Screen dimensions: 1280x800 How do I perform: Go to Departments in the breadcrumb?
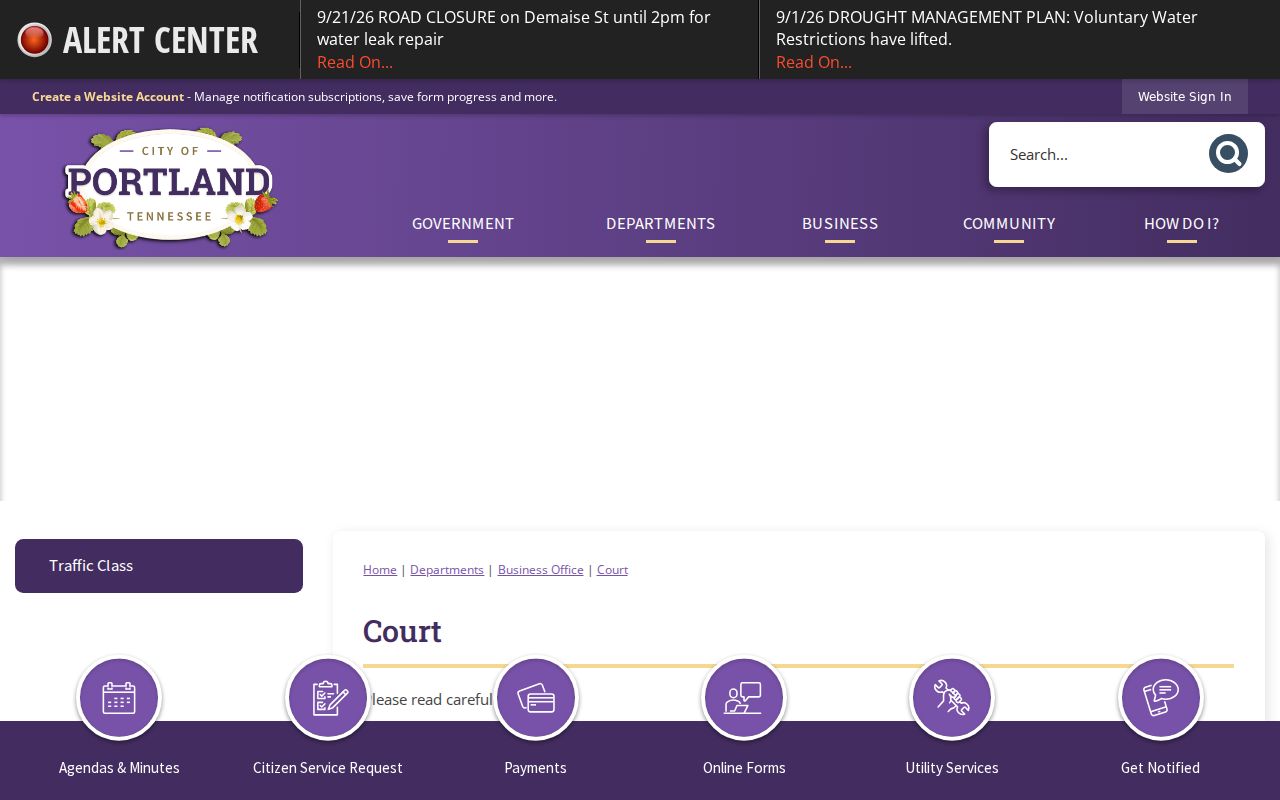(447, 570)
